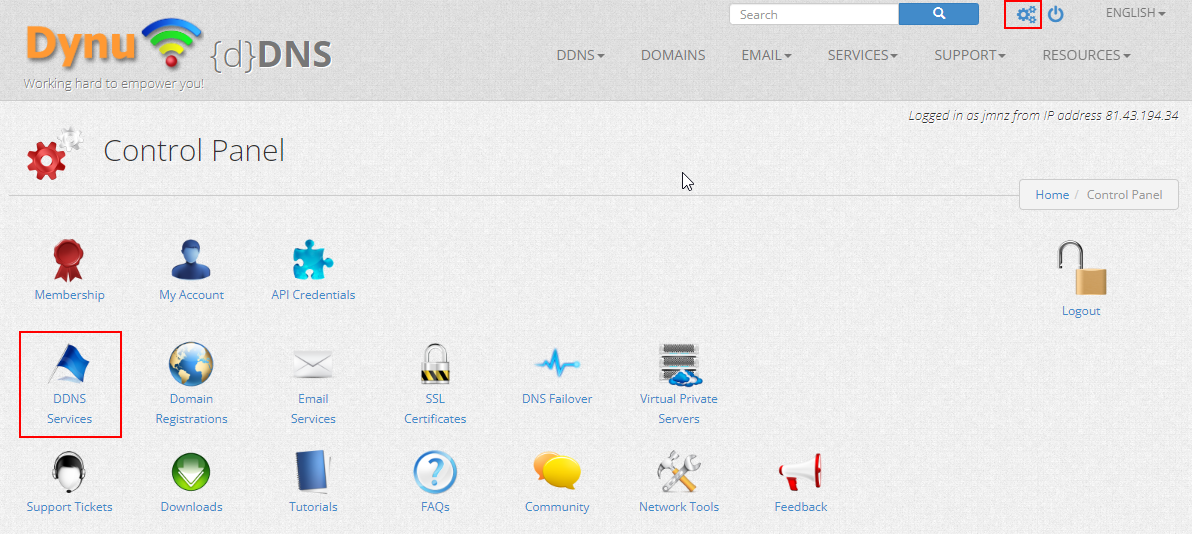Viewport: 1192px width, 534px height.
Task: Open the Virtual Private Servers icon
Action: click(x=679, y=364)
